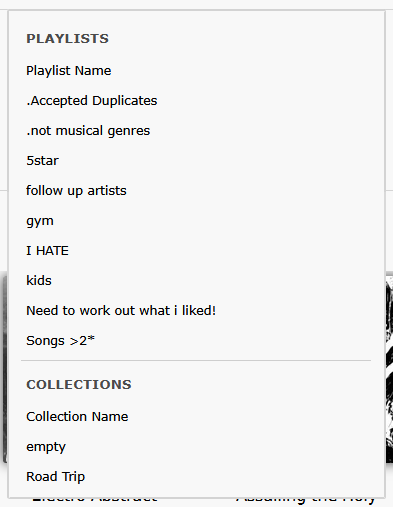Open the 'kids' playlist
This screenshot has height=507, width=393.
coord(39,281)
